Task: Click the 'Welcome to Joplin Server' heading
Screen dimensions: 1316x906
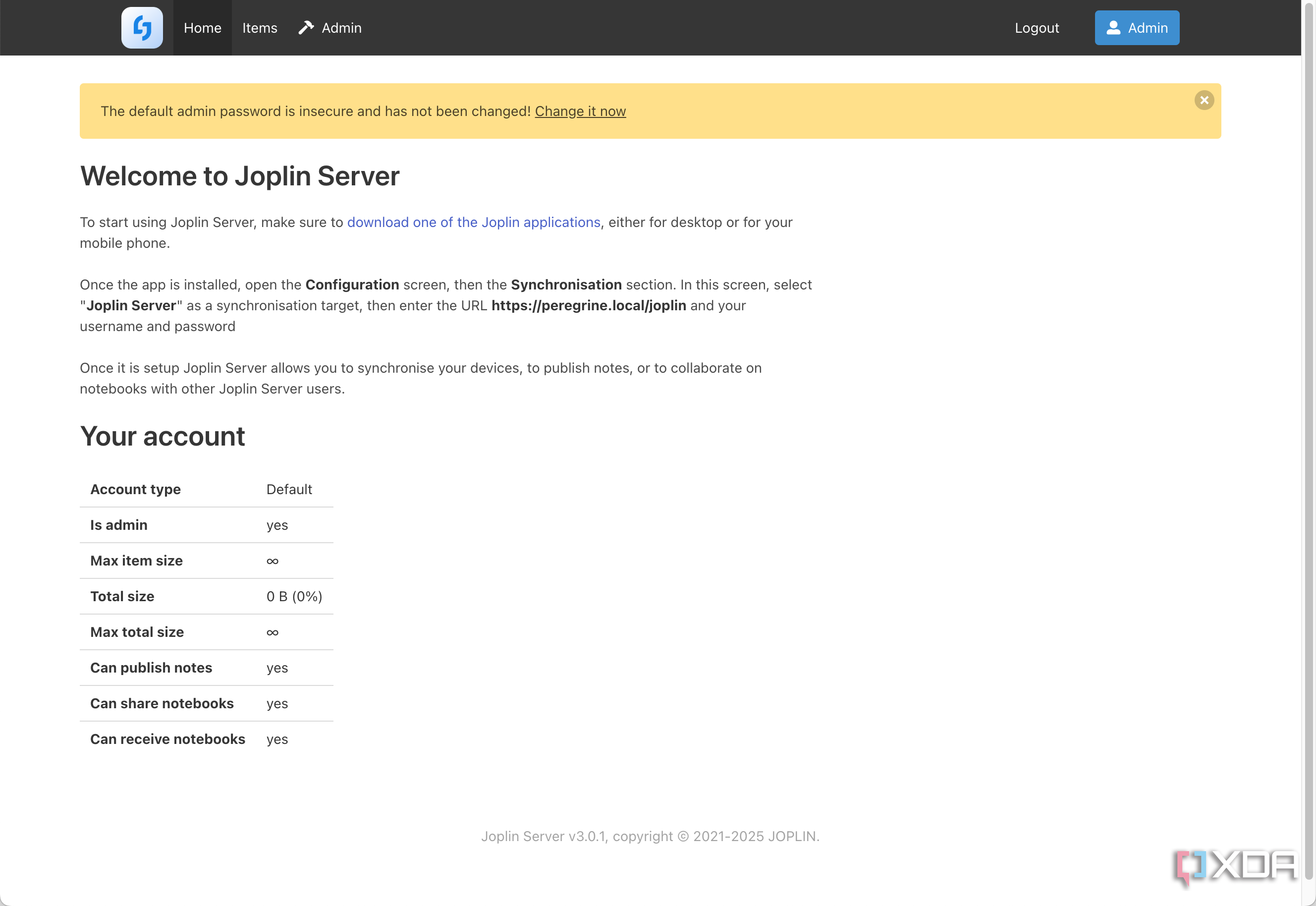Action: (x=239, y=176)
